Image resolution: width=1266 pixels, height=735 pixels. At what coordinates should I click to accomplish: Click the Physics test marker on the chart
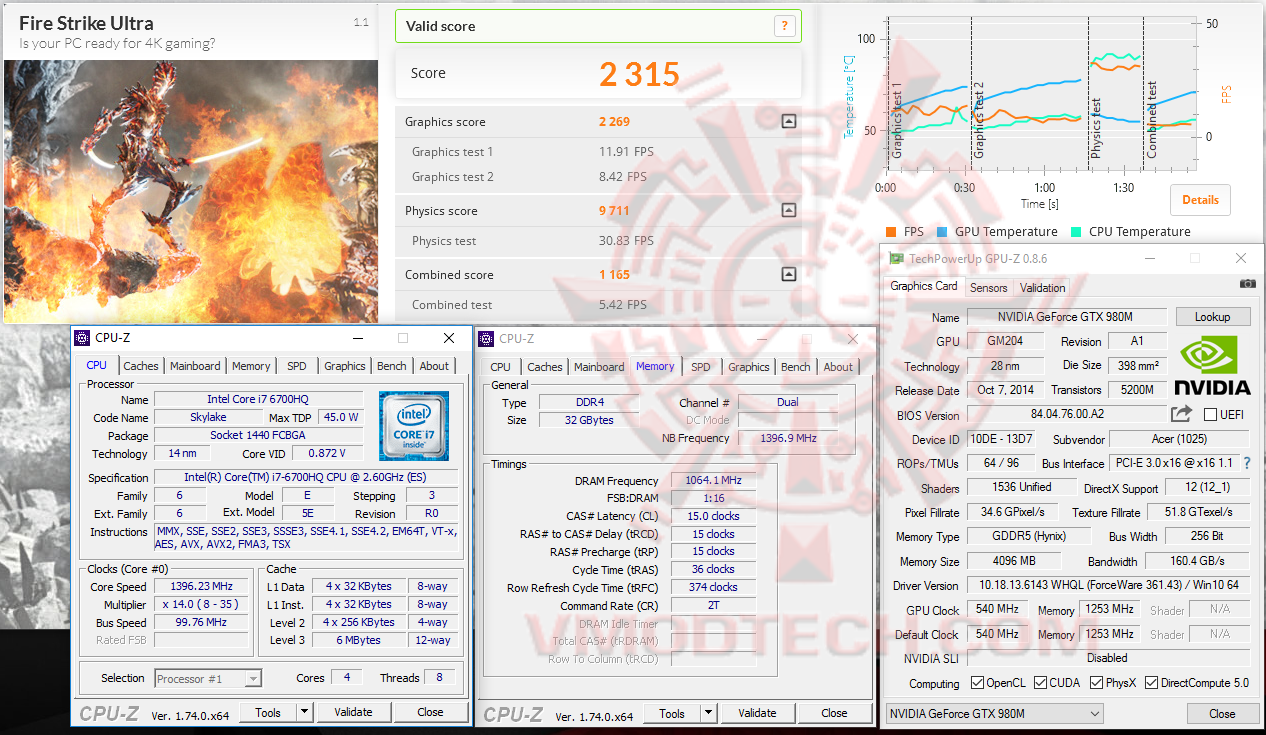(1096, 127)
